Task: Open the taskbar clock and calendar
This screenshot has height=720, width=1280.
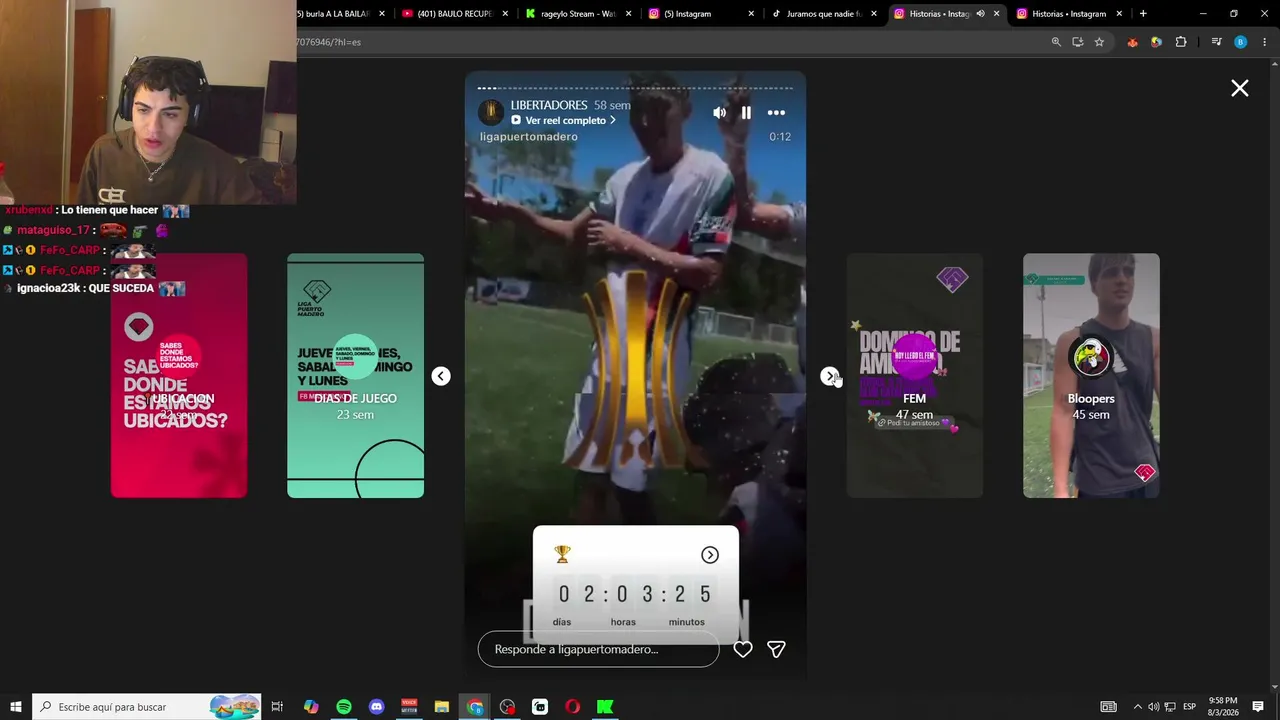Action: [1223, 707]
